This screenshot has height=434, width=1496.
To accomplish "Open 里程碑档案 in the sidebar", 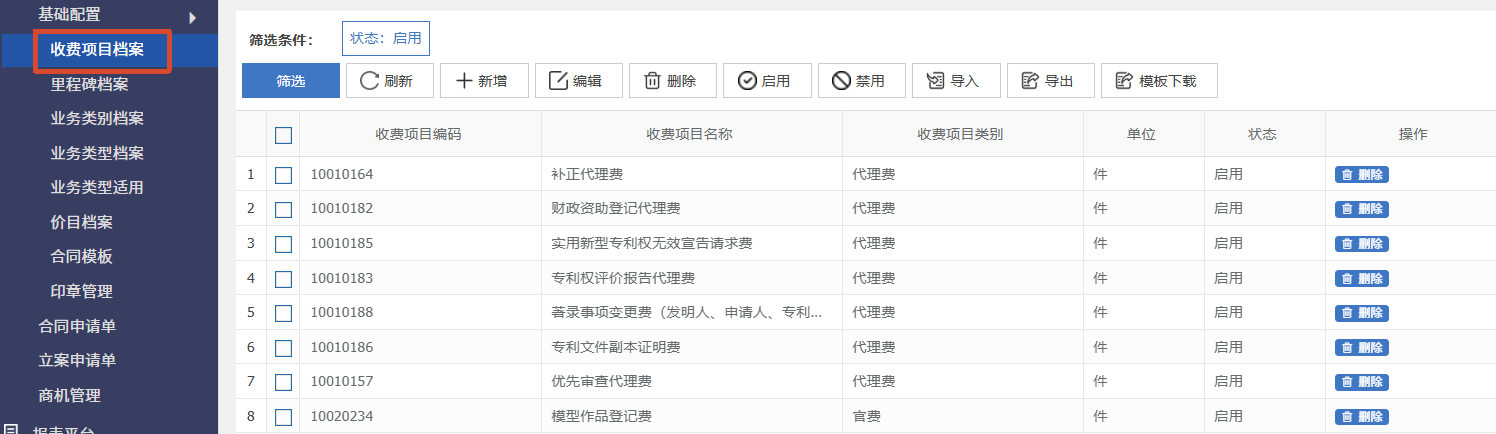I will (89, 84).
